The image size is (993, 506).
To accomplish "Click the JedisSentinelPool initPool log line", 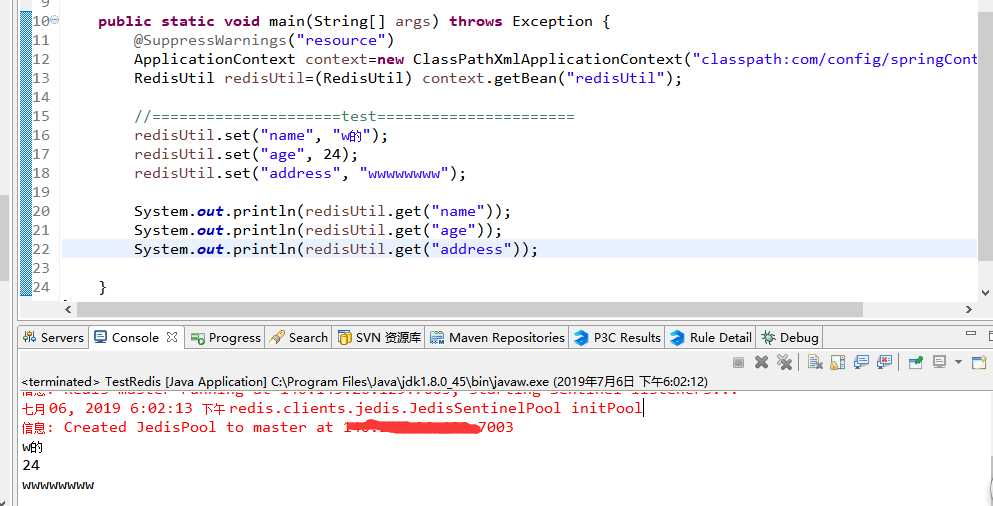I will coord(331,408).
